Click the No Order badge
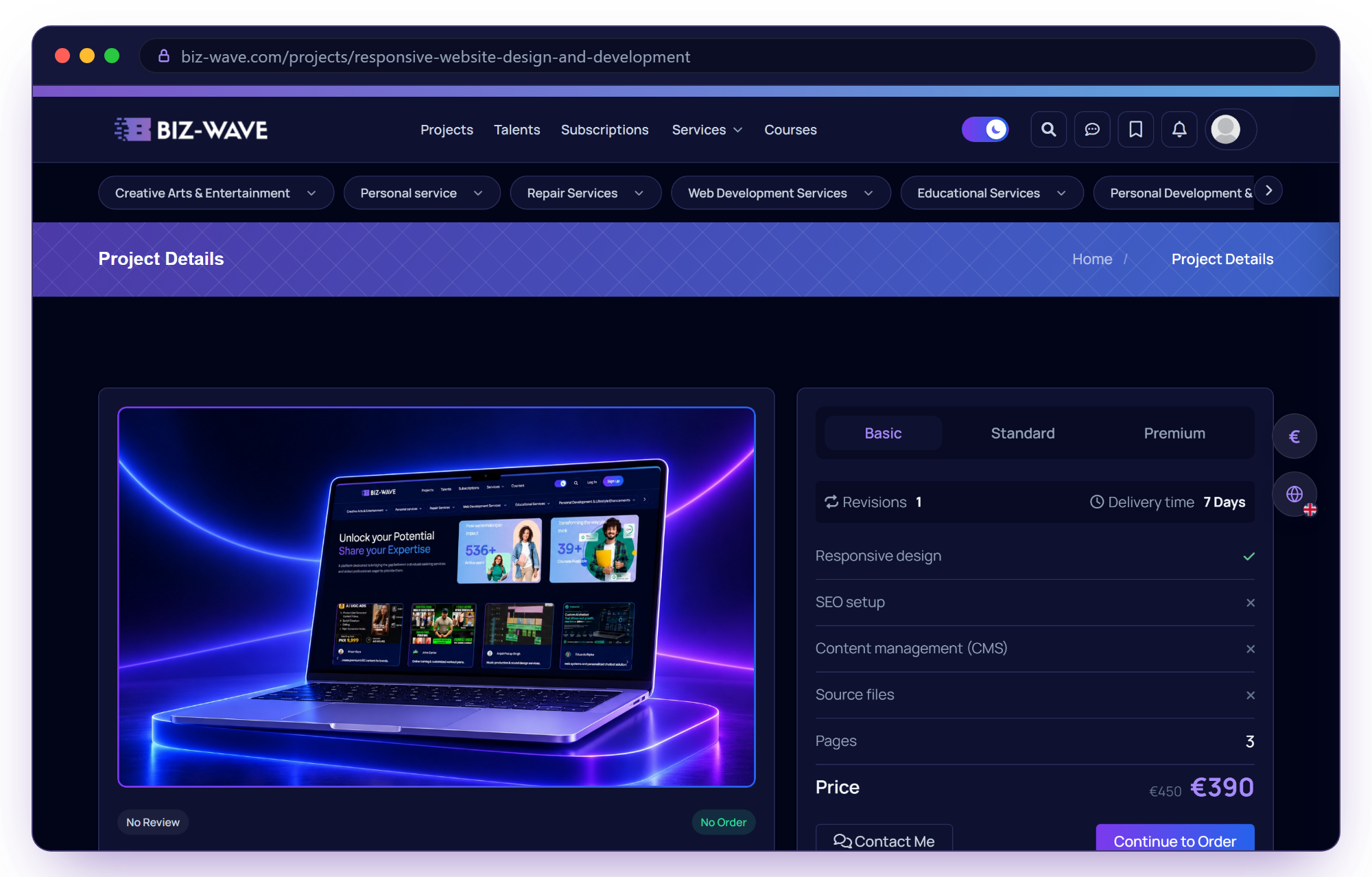Screen dimensions: 1372x877 pyautogui.click(x=723, y=822)
